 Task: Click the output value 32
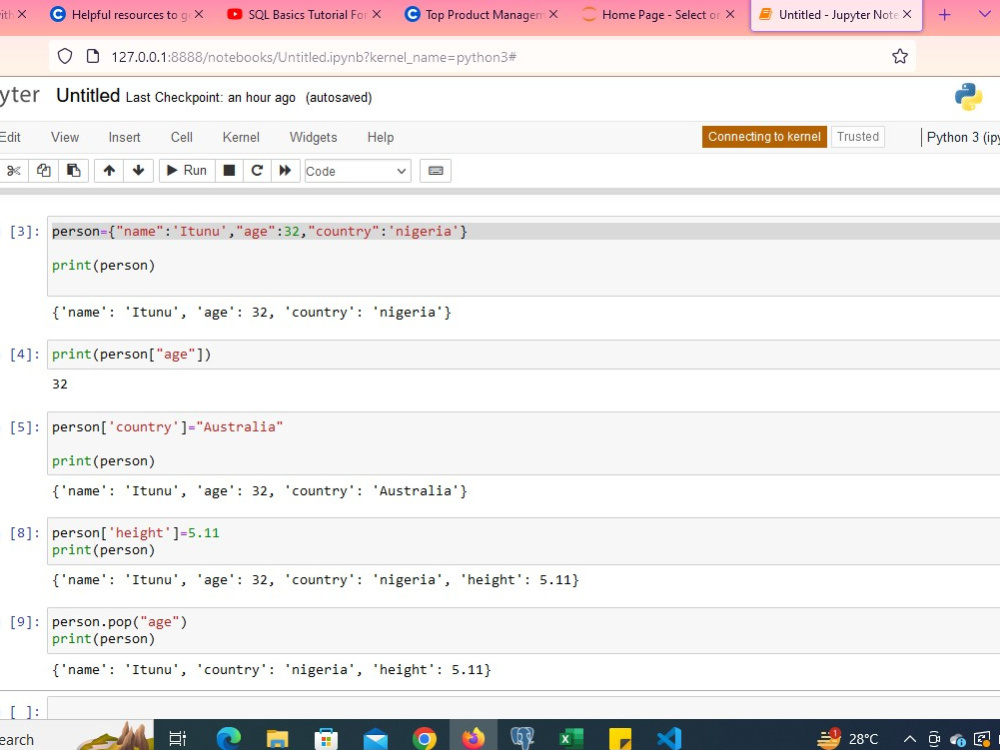coord(60,384)
